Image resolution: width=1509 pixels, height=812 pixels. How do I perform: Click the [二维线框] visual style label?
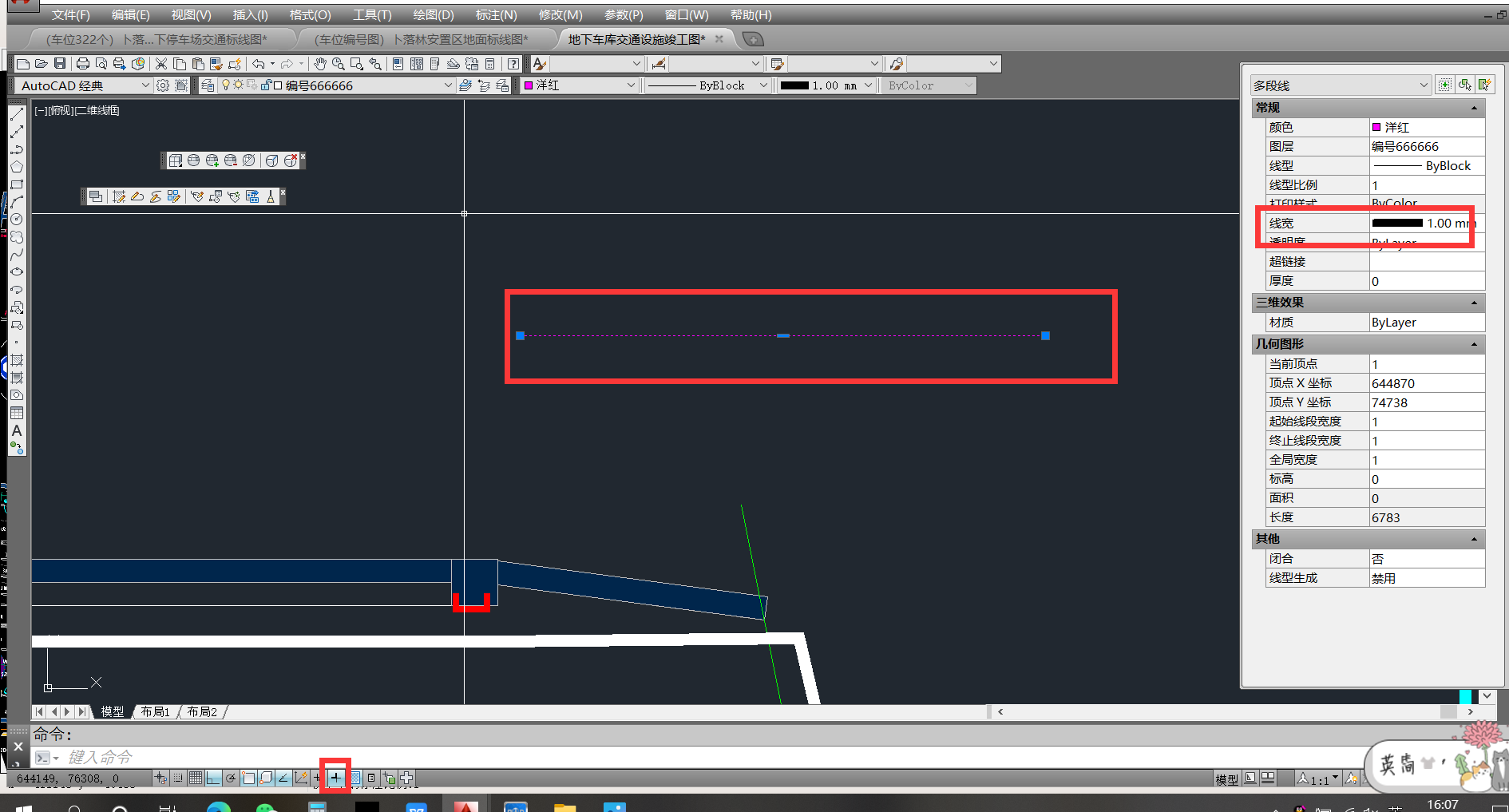click(97, 110)
